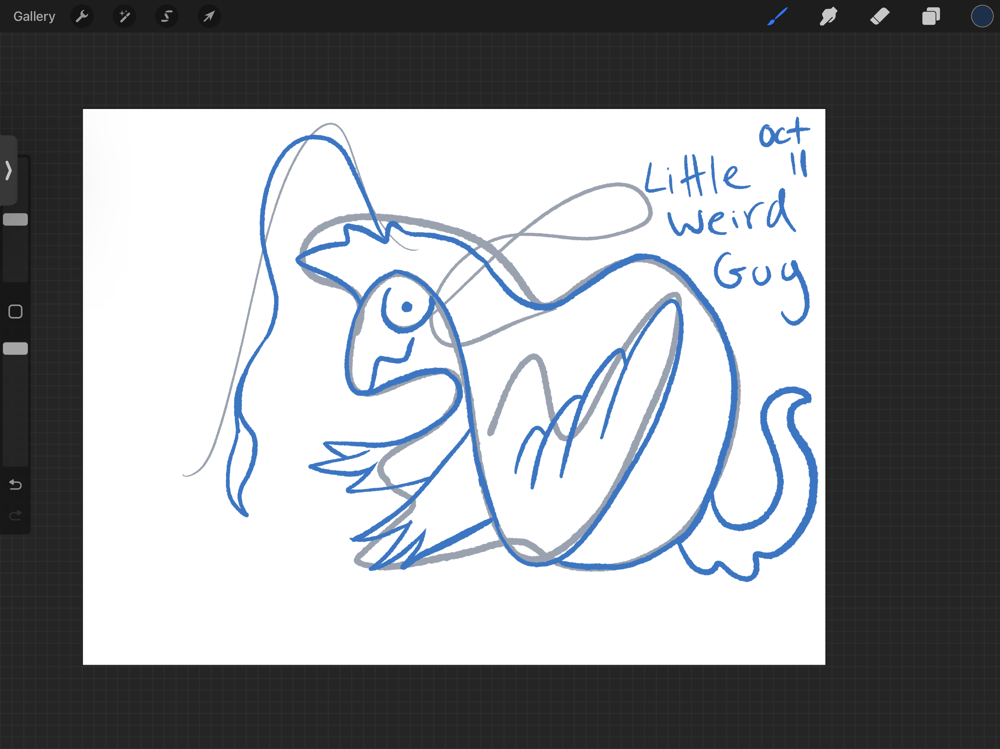
Task: Click the brush size slider handle
Action: point(15,219)
